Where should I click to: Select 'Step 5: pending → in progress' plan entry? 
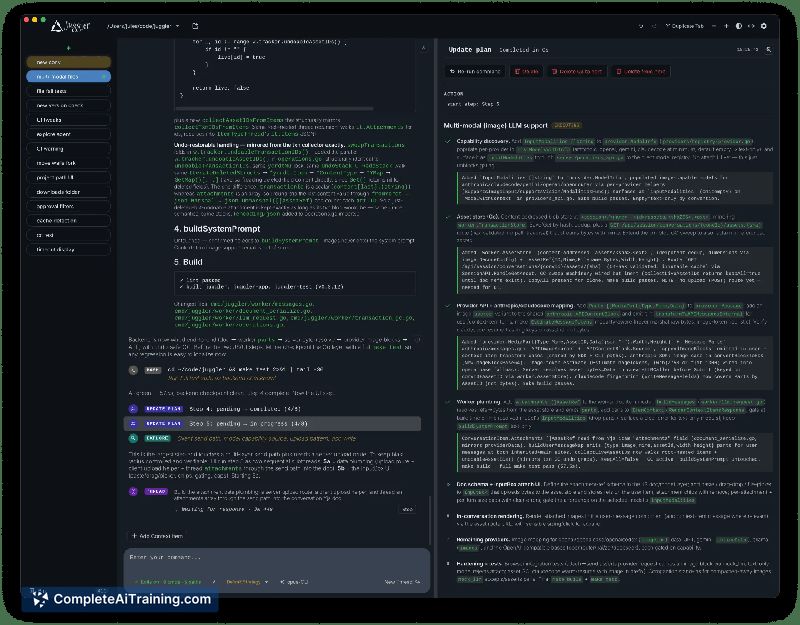(248, 423)
